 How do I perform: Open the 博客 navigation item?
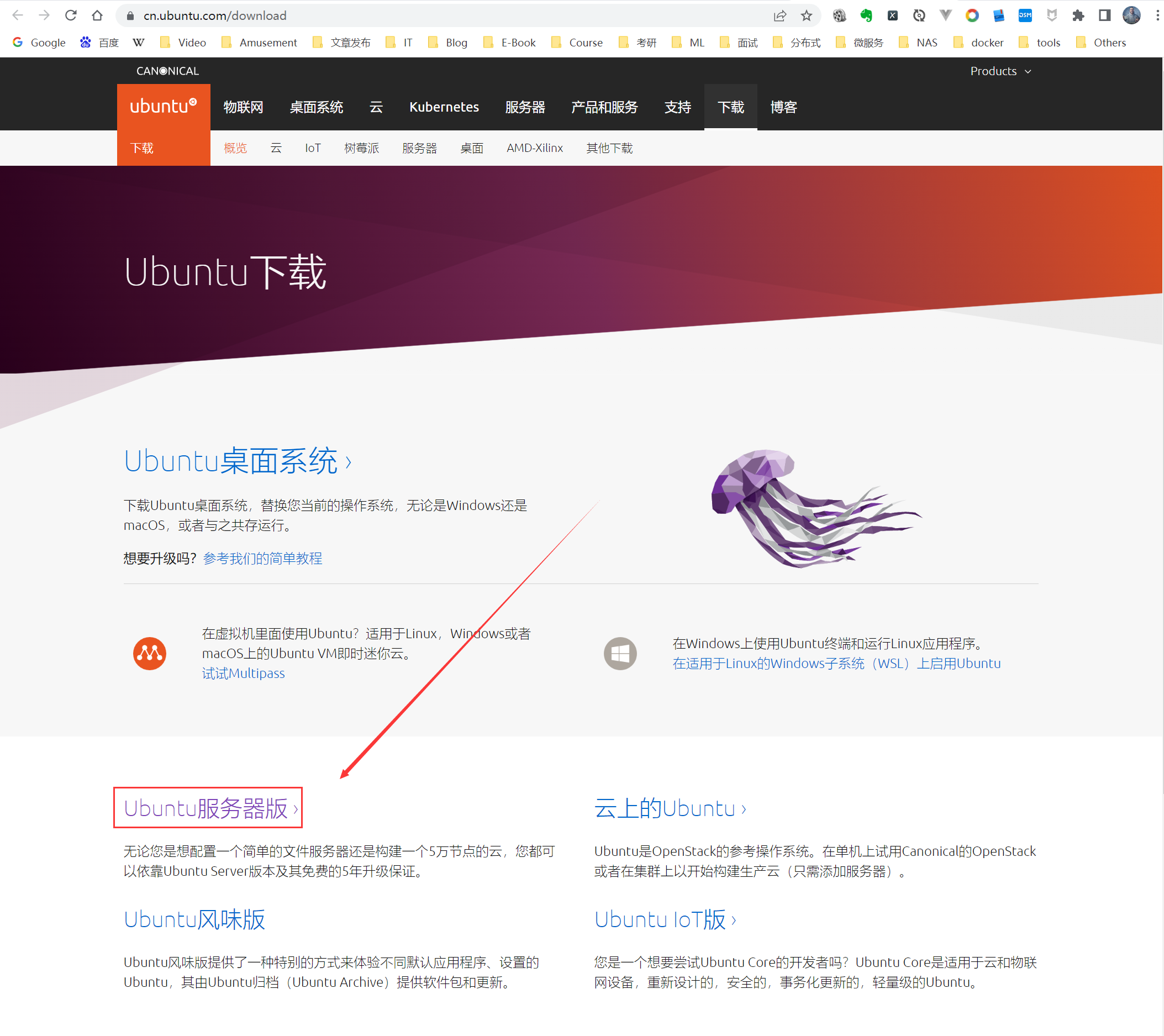783,107
